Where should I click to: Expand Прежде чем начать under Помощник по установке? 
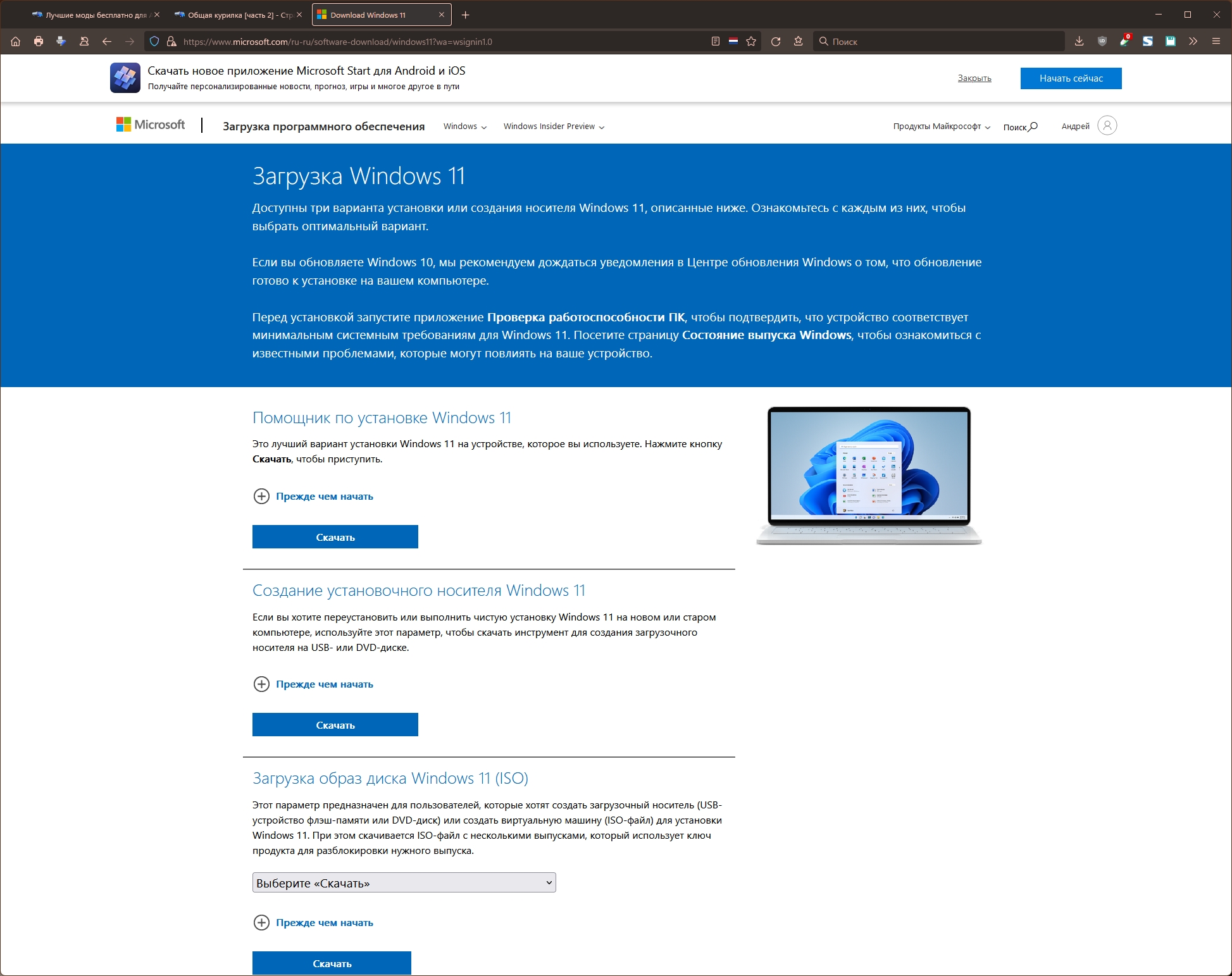click(313, 496)
